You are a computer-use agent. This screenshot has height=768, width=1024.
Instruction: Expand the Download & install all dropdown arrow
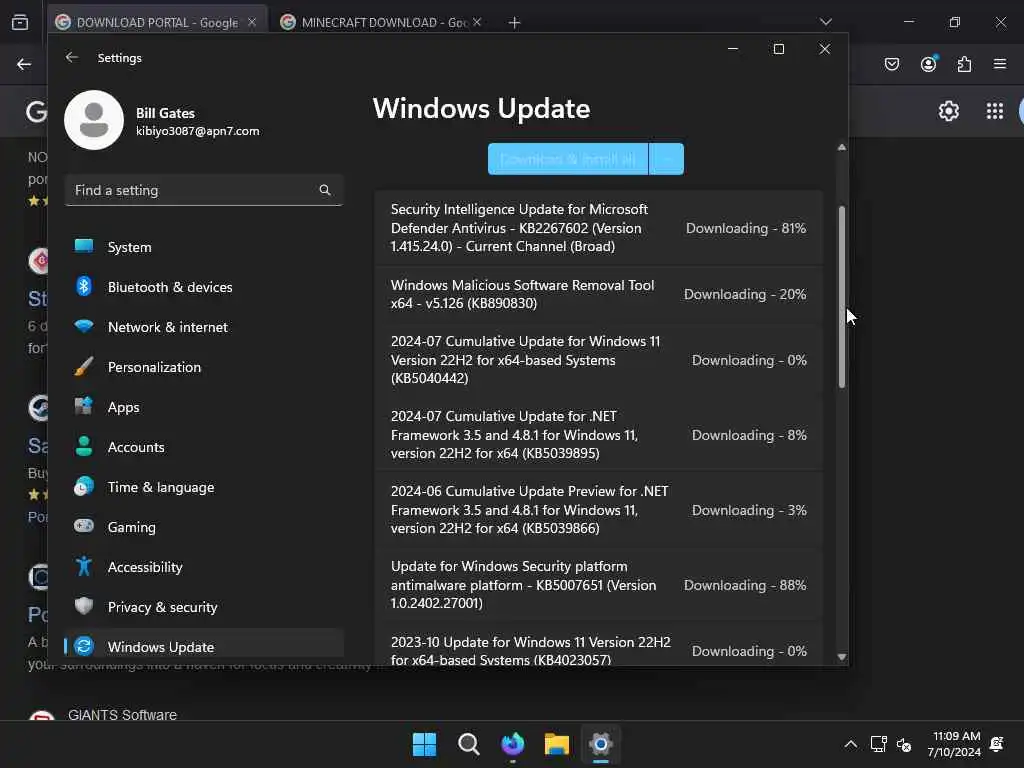tap(667, 159)
